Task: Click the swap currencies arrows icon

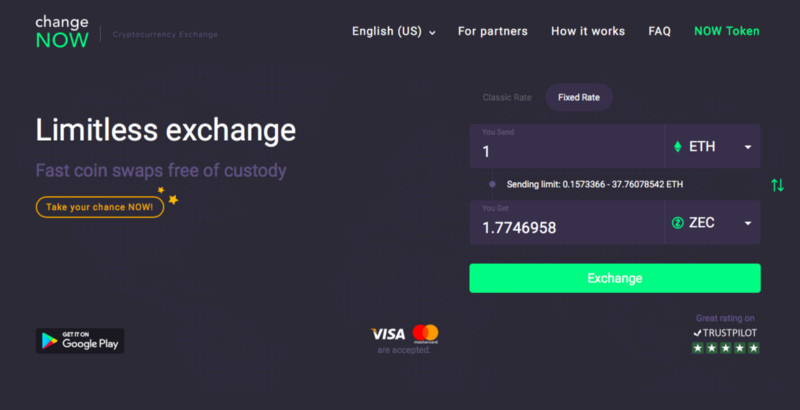Action: pyautogui.click(x=777, y=185)
